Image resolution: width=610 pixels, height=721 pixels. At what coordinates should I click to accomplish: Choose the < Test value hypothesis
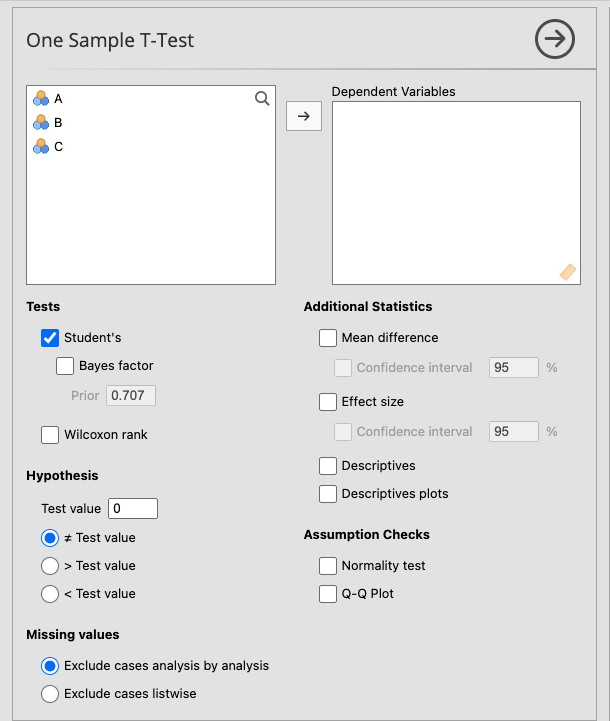(x=50, y=594)
